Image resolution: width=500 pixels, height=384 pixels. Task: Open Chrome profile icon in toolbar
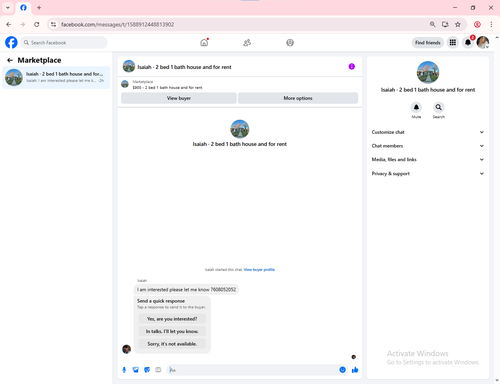(x=477, y=24)
